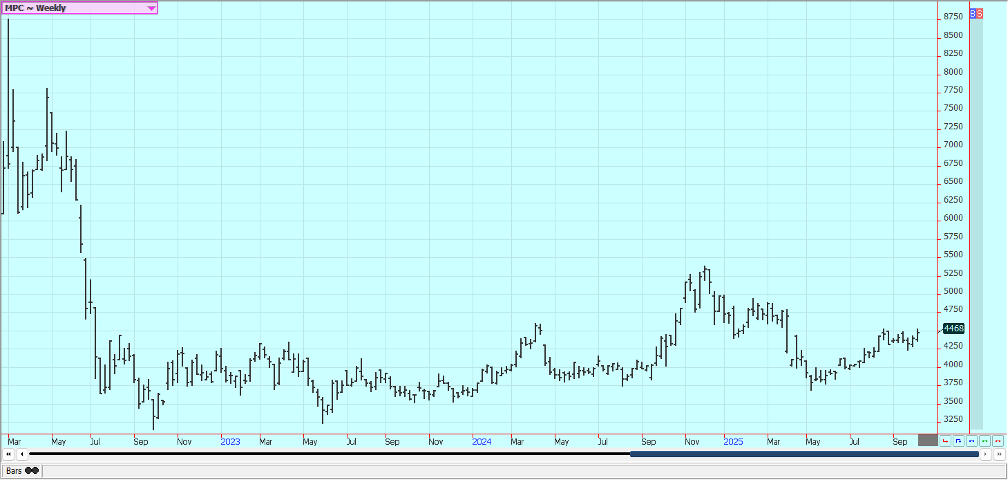Image resolution: width=1008 pixels, height=480 pixels.
Task: Jump to chart start with double-left arrow
Action: [9, 454]
